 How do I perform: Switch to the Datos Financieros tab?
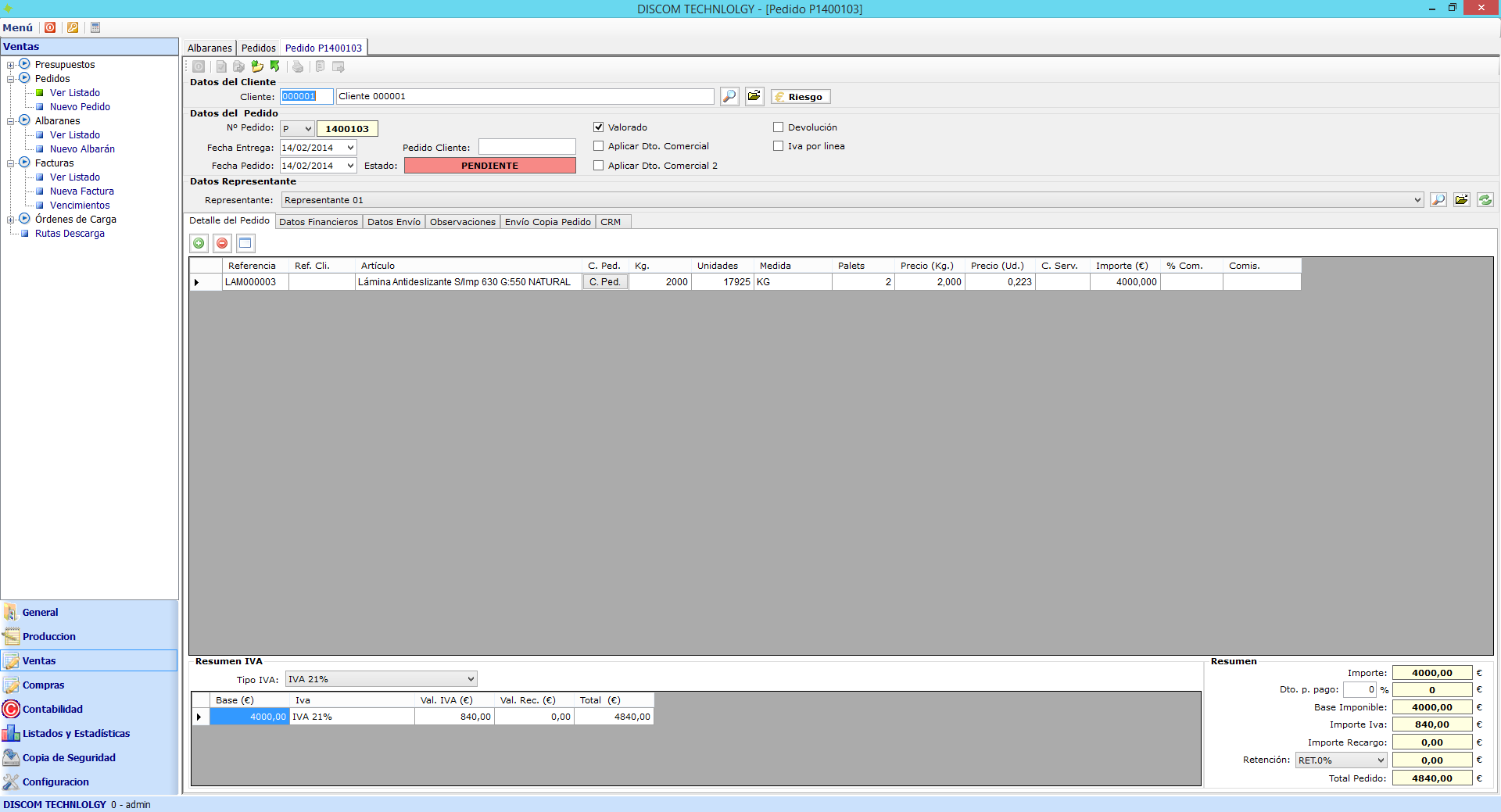[x=318, y=222]
